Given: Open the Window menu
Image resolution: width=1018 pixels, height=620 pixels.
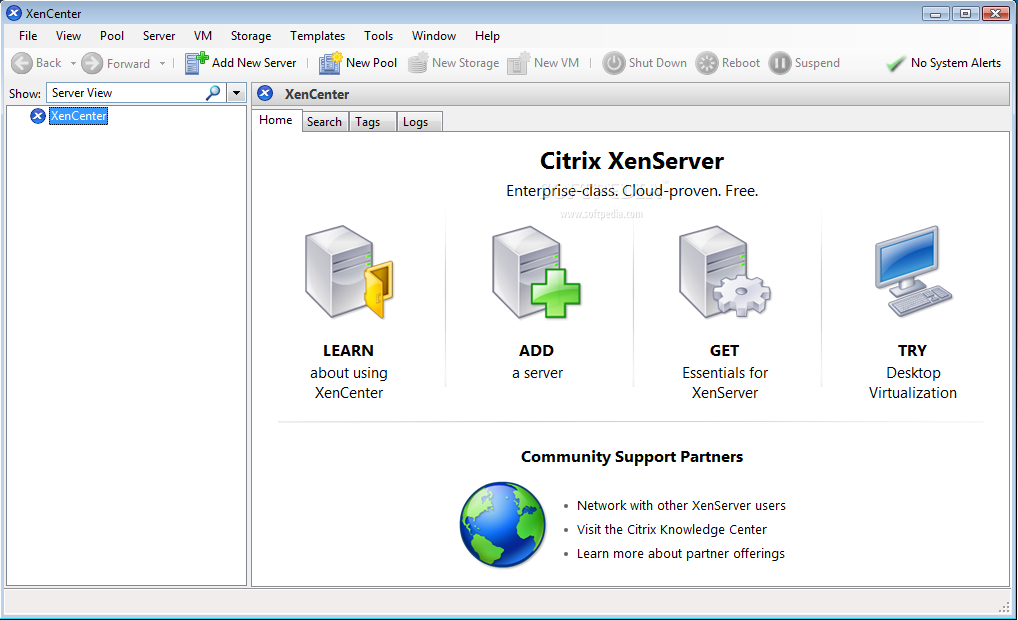Looking at the screenshot, I should pos(434,36).
